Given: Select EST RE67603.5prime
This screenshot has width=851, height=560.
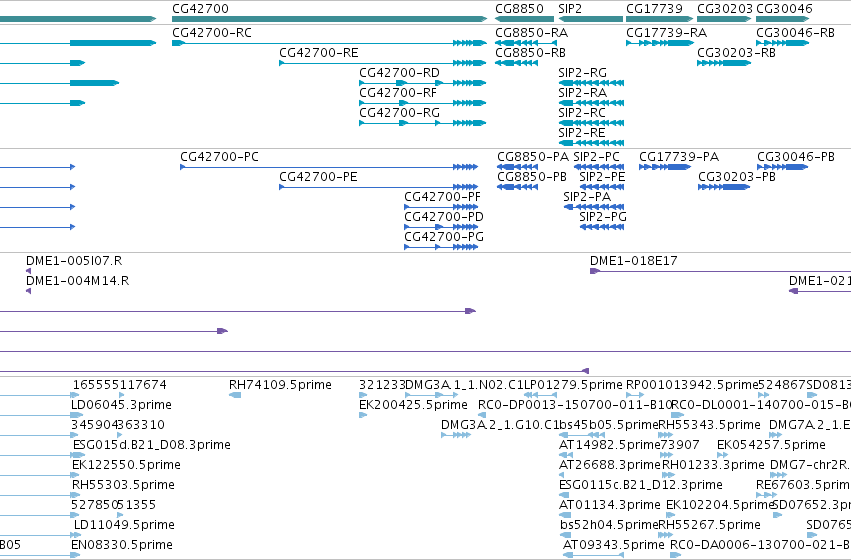Looking at the screenshot, I should point(766,495).
